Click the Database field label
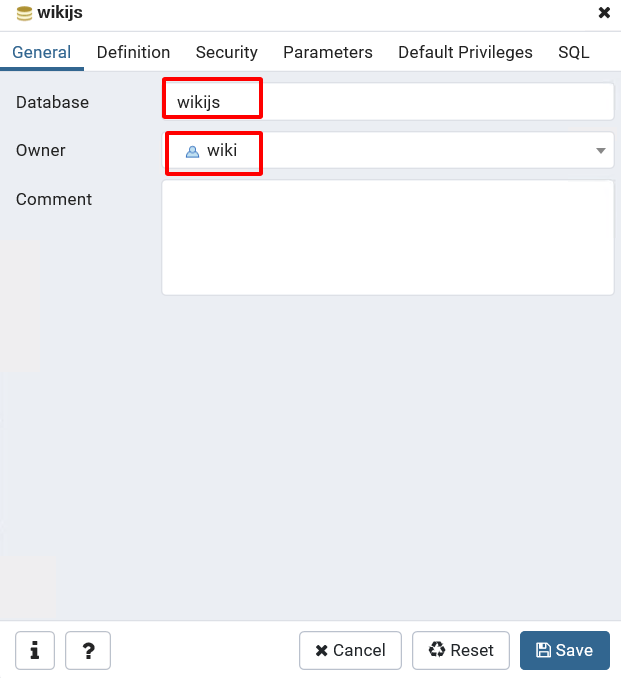The height and width of the screenshot is (678, 621). tap(52, 102)
